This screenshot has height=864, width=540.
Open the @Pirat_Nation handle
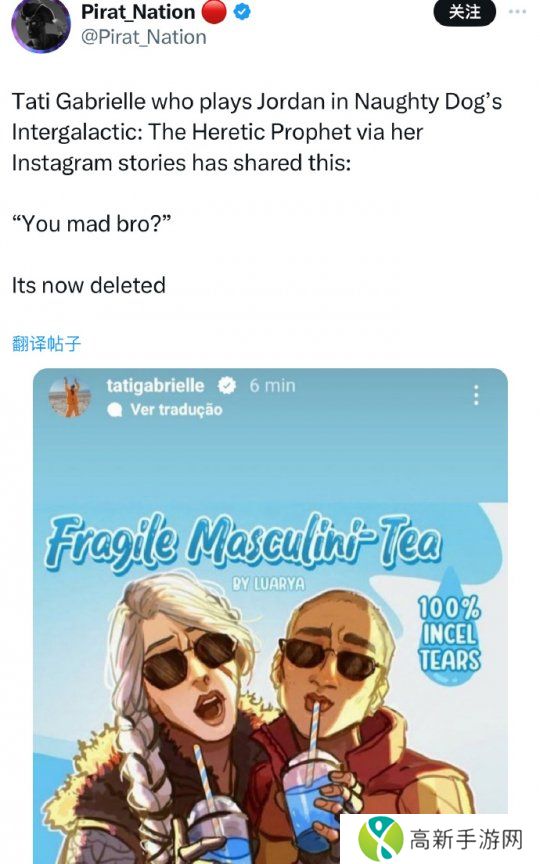pos(143,37)
